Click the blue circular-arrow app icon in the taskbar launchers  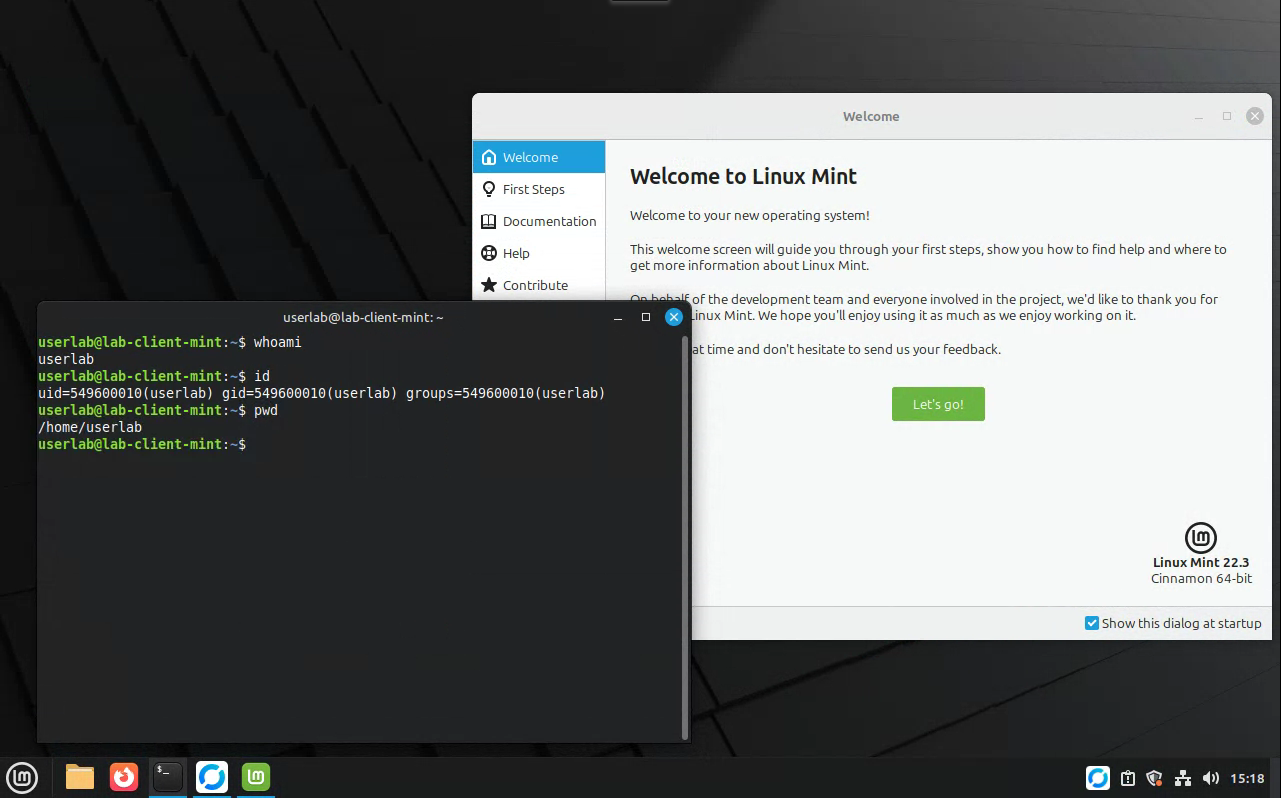coord(212,777)
